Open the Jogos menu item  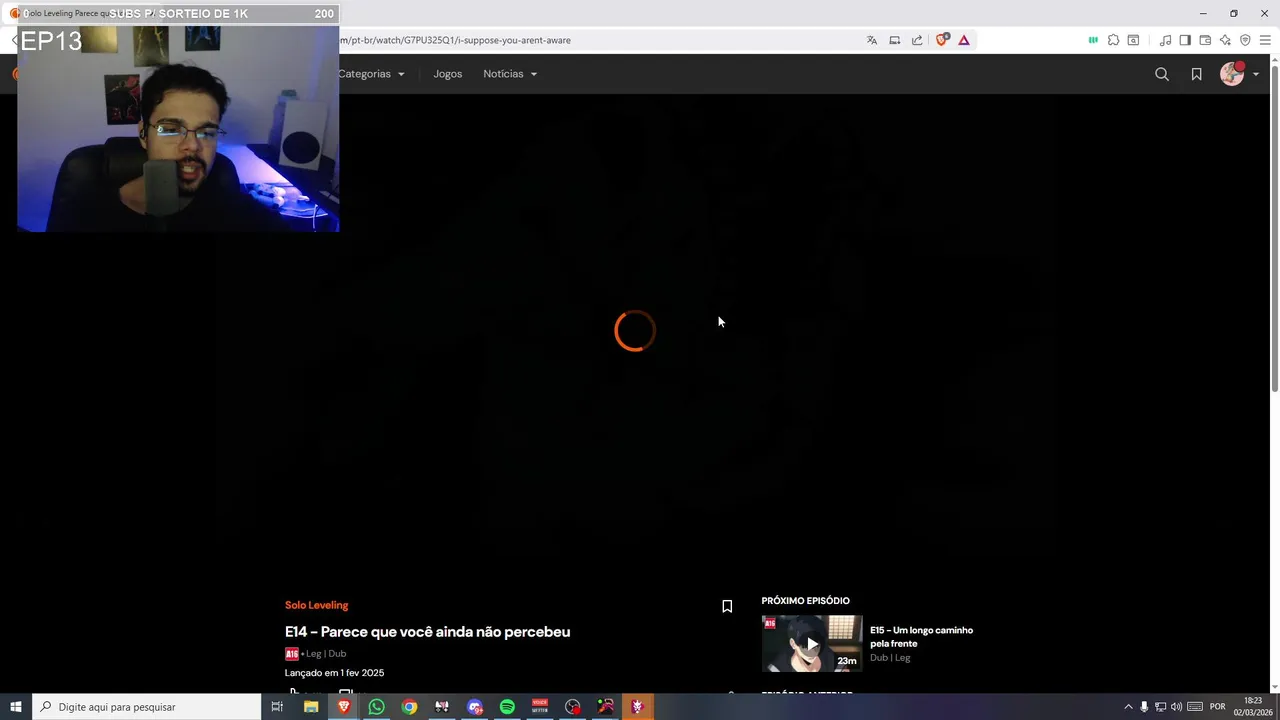tap(447, 74)
